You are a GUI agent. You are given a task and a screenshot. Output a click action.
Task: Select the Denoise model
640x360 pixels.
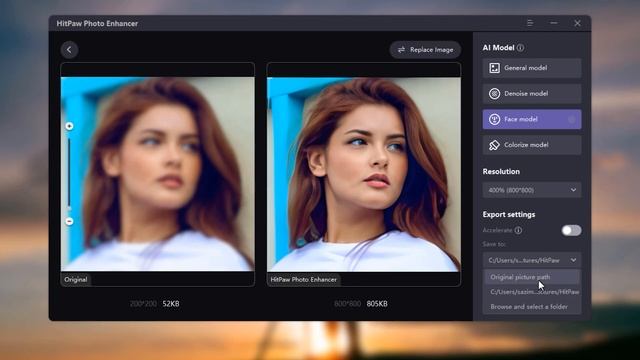click(532, 94)
